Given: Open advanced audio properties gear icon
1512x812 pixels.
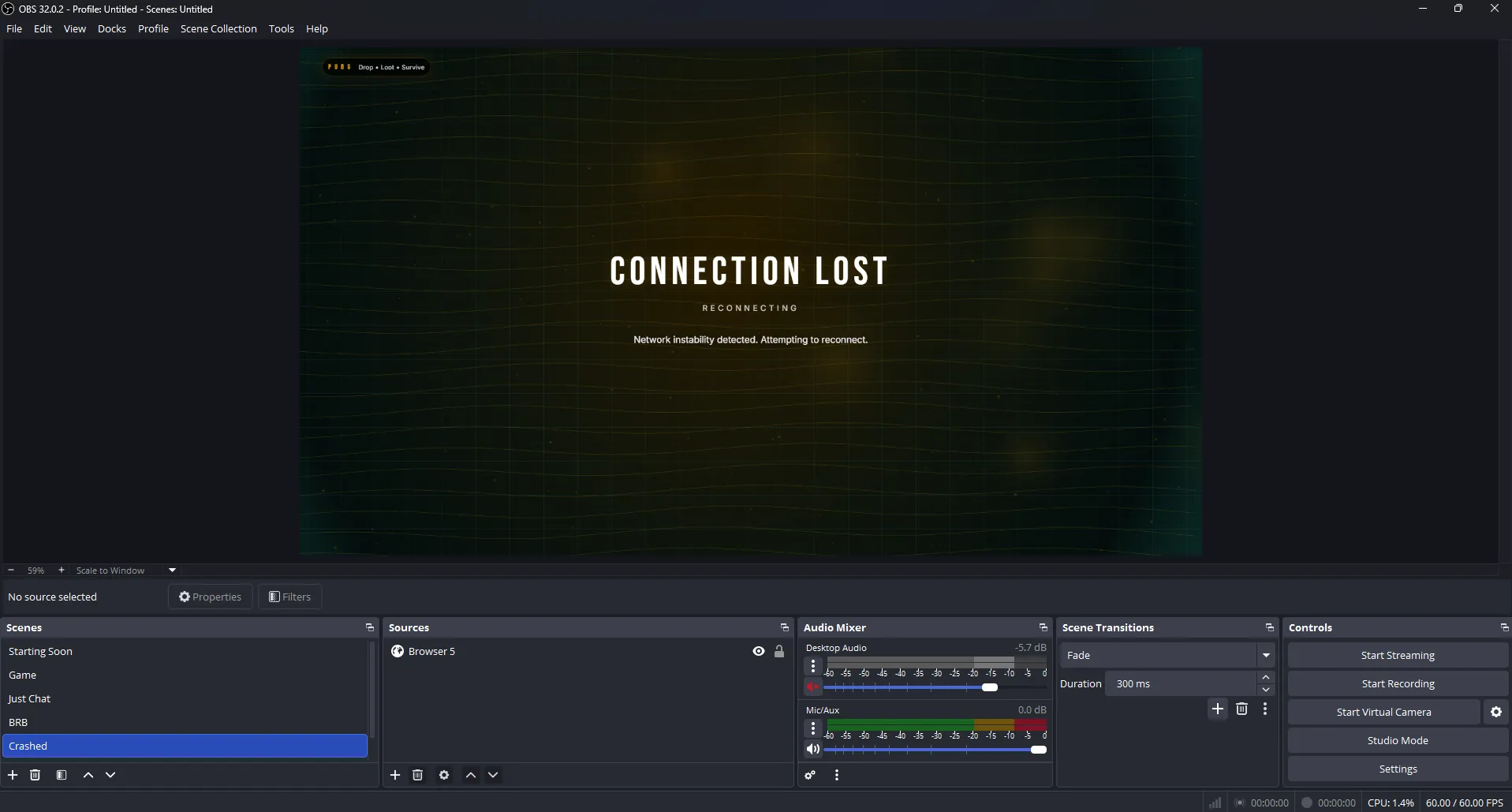Looking at the screenshot, I should click(810, 775).
